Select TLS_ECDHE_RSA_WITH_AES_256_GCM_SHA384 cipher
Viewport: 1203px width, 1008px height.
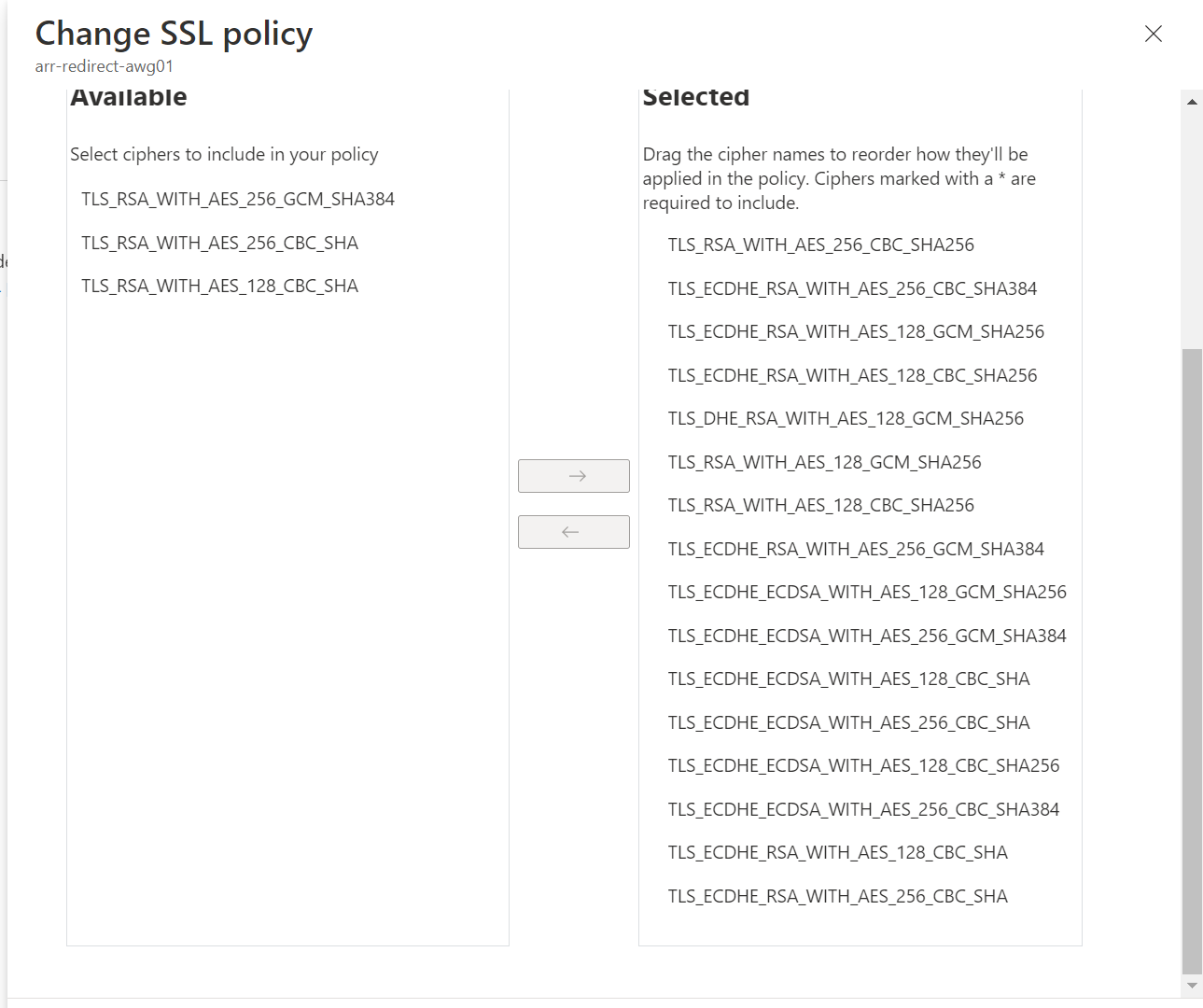(856, 549)
